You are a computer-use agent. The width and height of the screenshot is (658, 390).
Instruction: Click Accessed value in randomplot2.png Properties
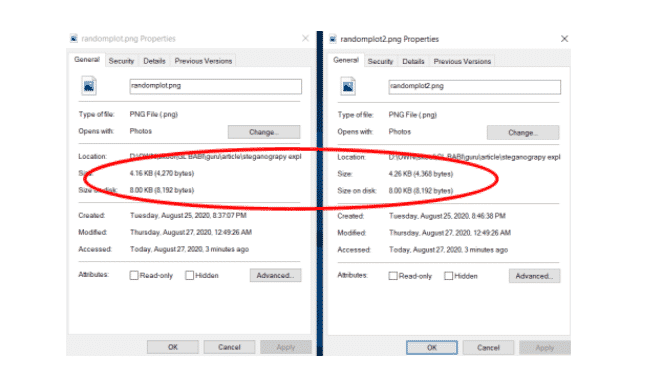click(448, 250)
